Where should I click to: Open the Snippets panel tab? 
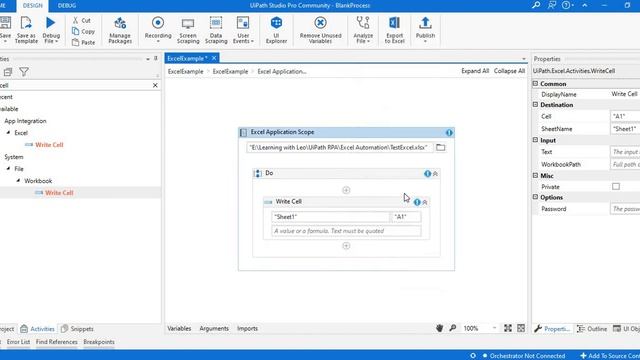[x=77, y=329]
